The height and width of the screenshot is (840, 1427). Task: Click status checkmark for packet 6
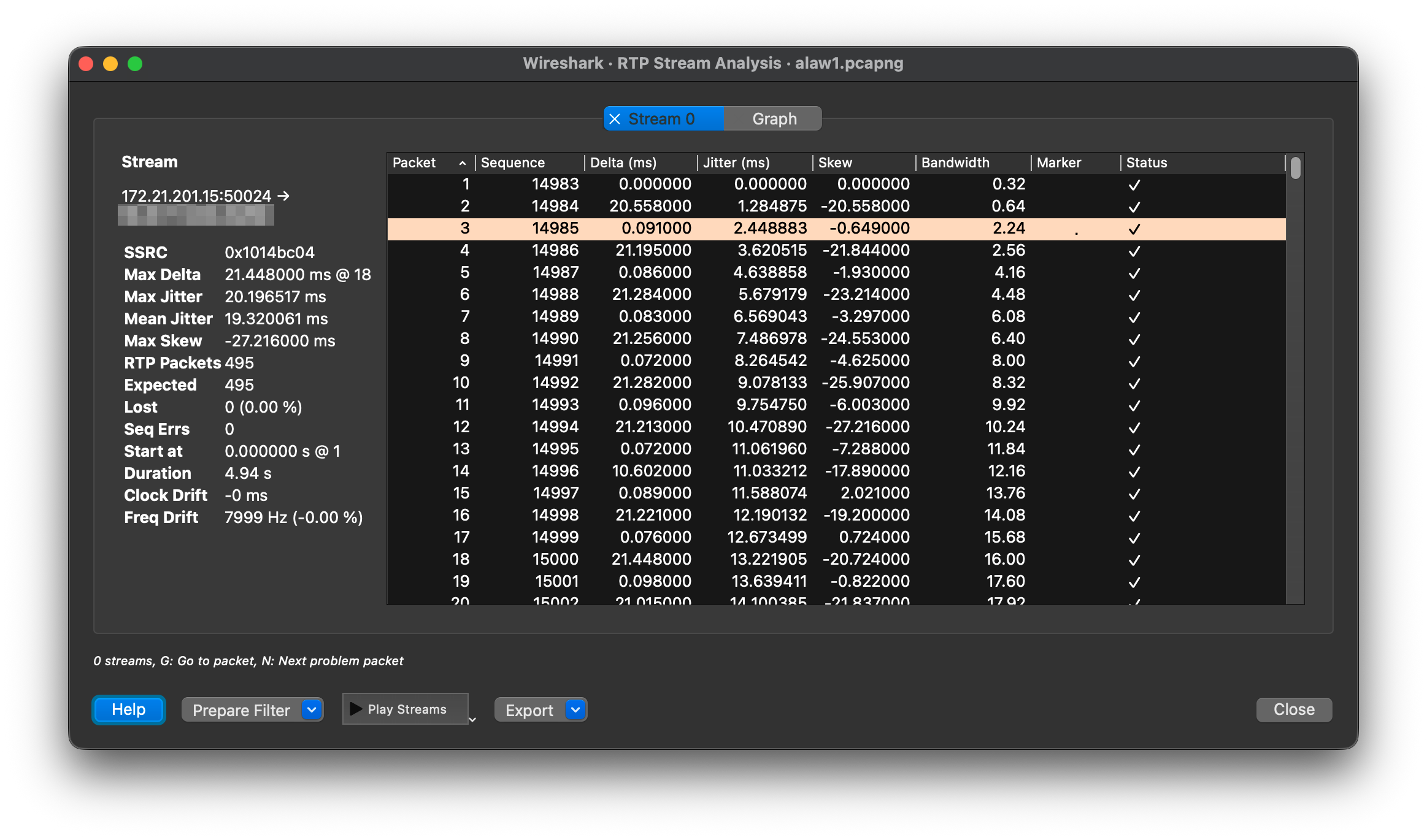coord(1134,295)
